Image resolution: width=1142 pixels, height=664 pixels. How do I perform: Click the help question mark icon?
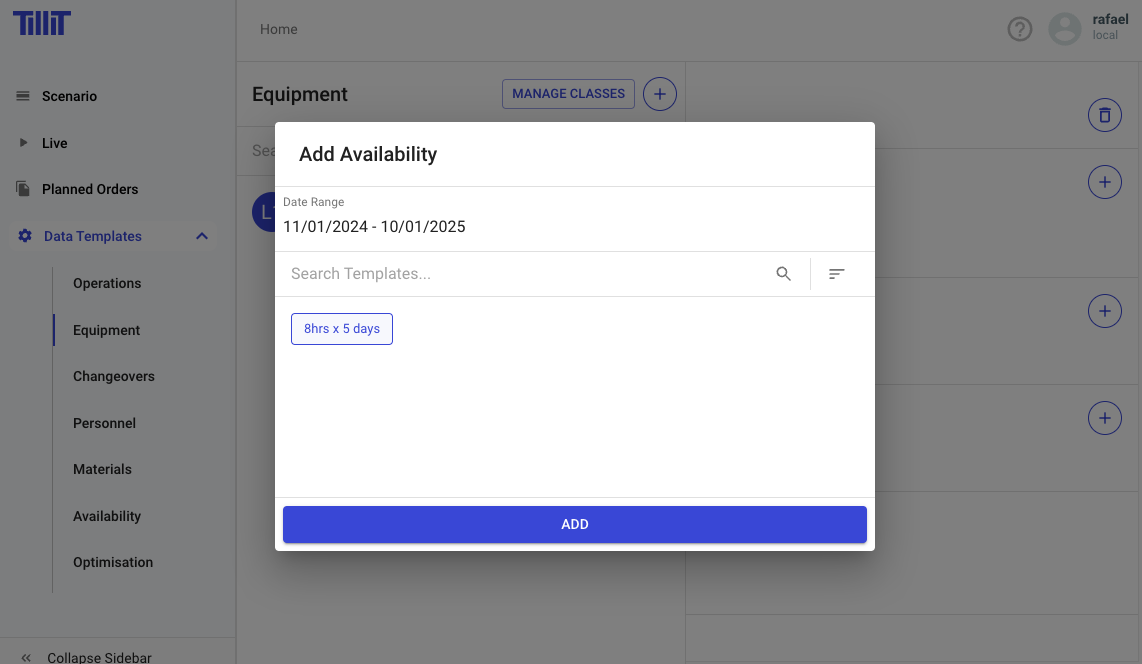[x=1019, y=29]
